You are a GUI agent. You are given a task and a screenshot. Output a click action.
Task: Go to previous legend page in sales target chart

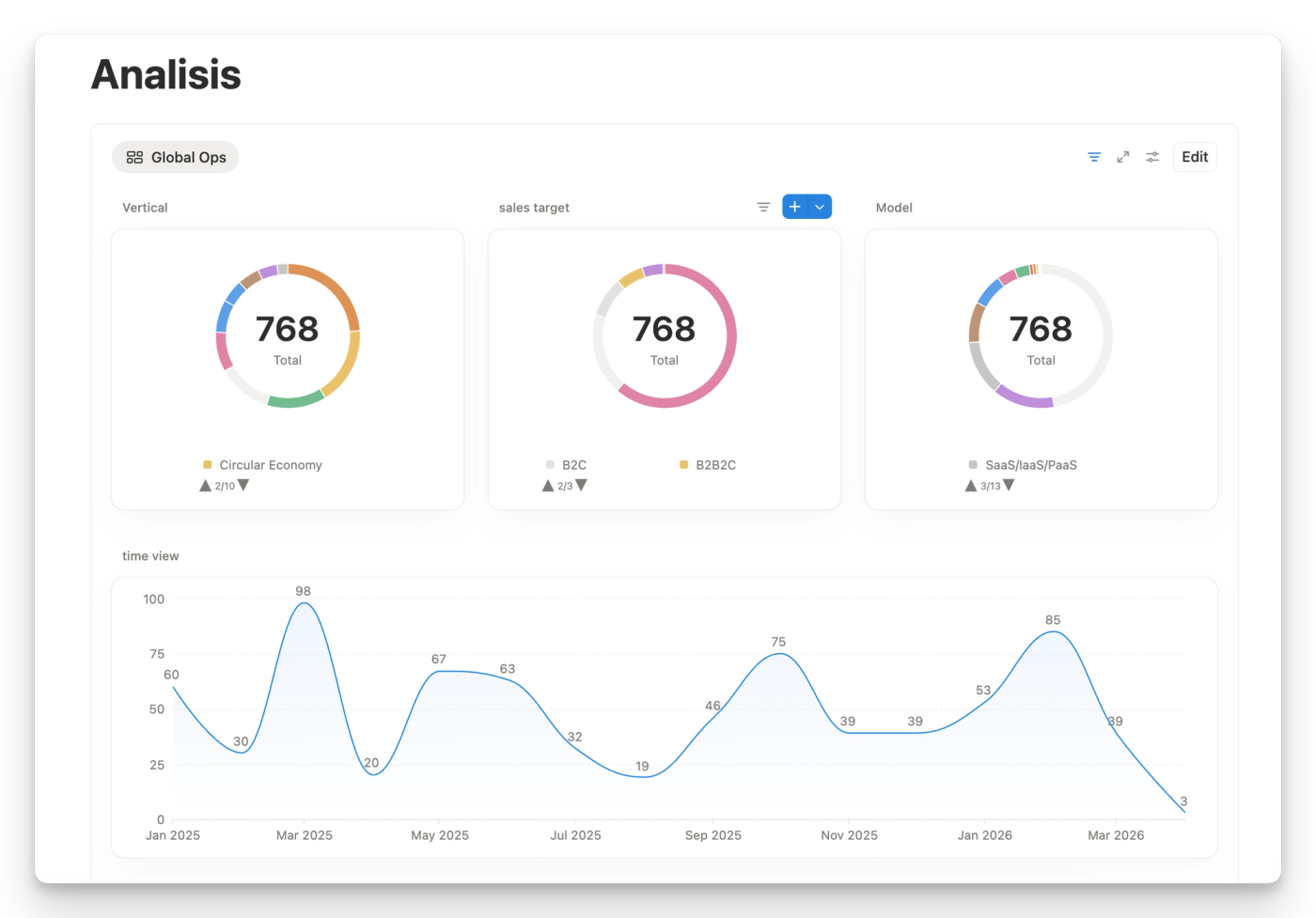click(548, 486)
